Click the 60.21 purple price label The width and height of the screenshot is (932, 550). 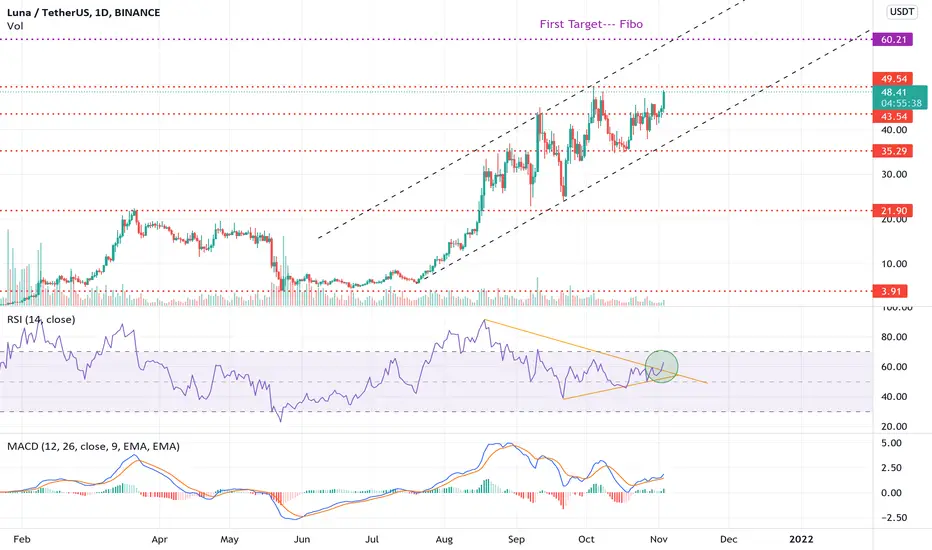[x=892, y=40]
